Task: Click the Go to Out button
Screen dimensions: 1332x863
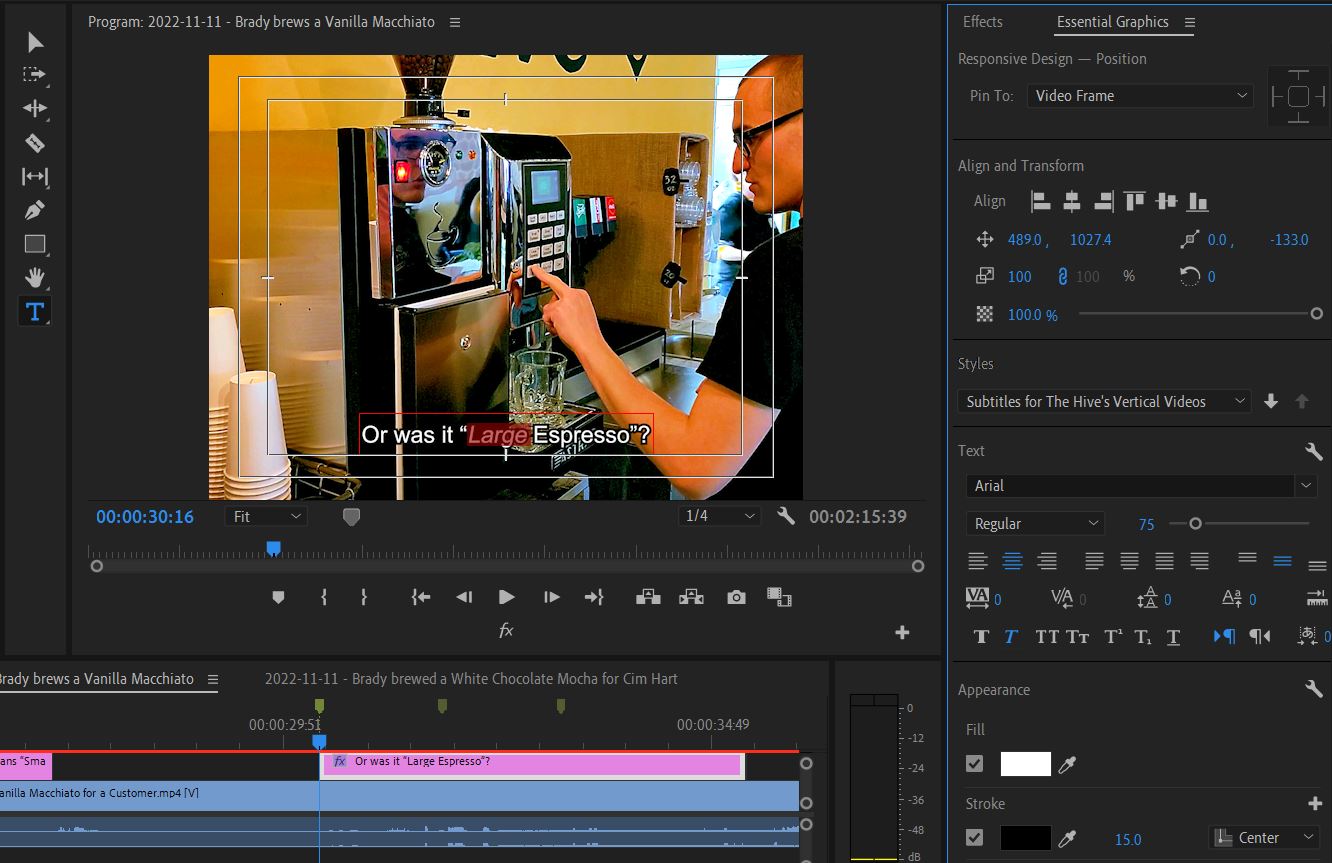Action: point(594,597)
